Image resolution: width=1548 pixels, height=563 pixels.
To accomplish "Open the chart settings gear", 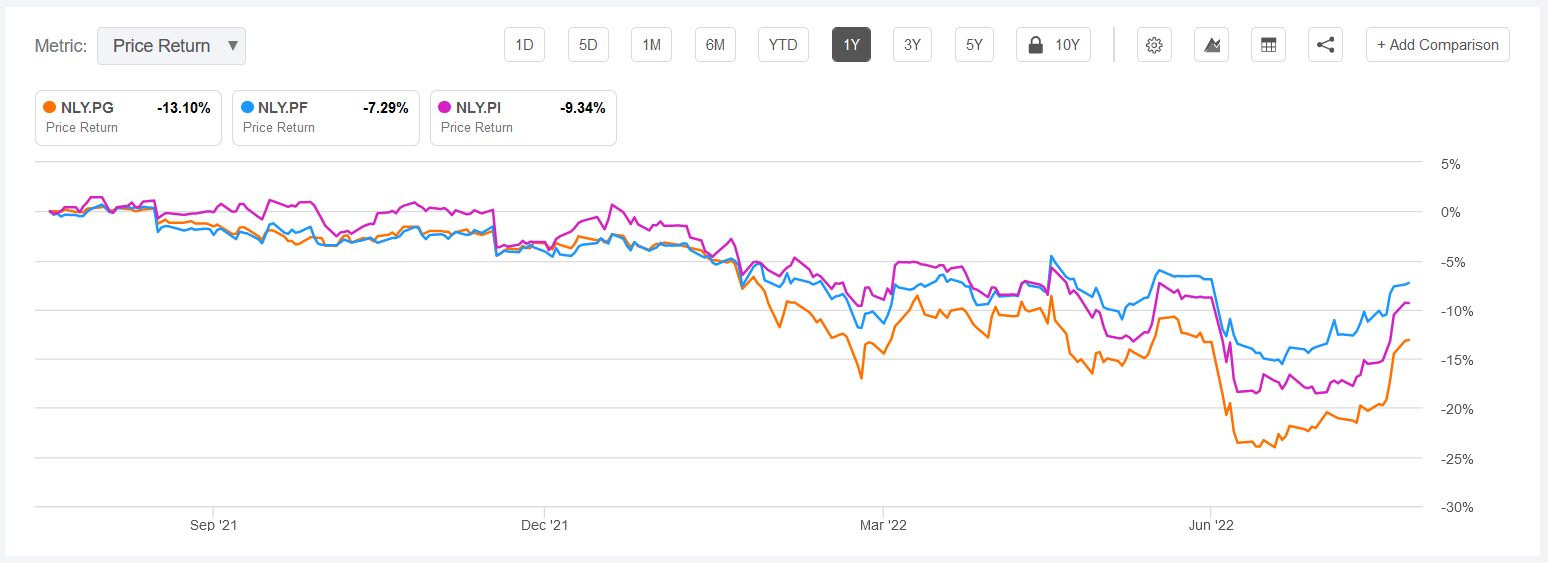I will [x=1154, y=45].
